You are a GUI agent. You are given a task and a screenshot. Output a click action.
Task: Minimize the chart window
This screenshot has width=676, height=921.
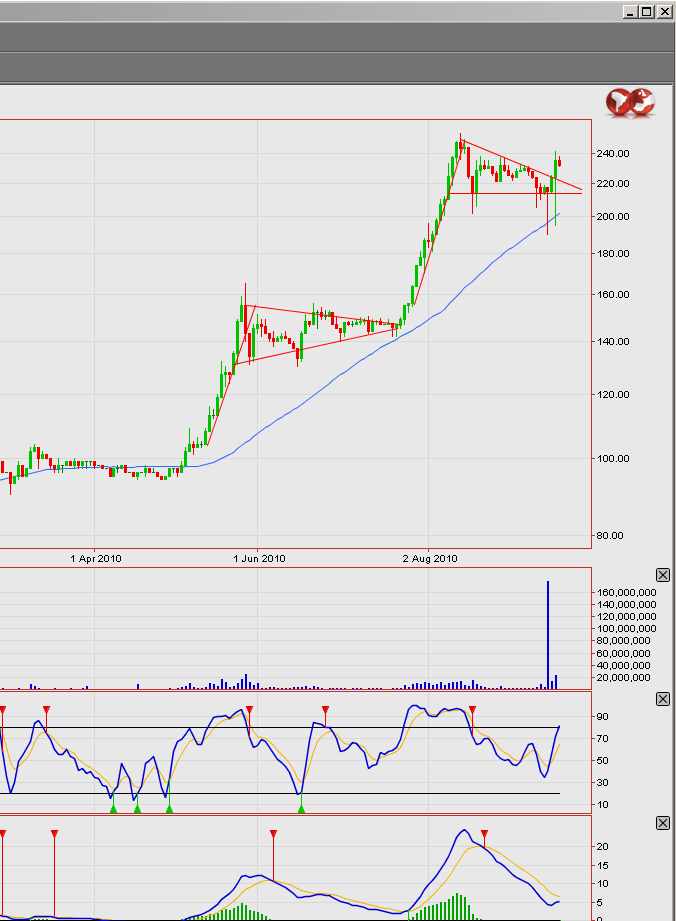630,12
